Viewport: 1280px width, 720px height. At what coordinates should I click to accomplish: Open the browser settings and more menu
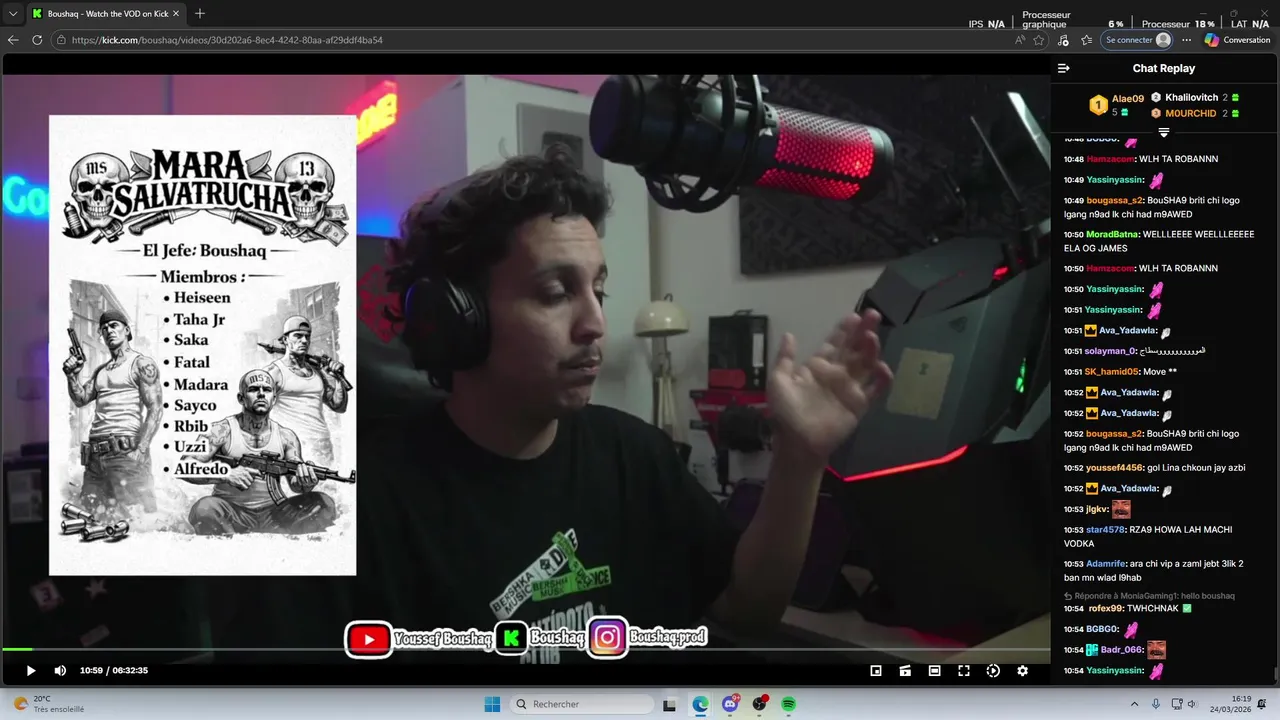[1186, 40]
